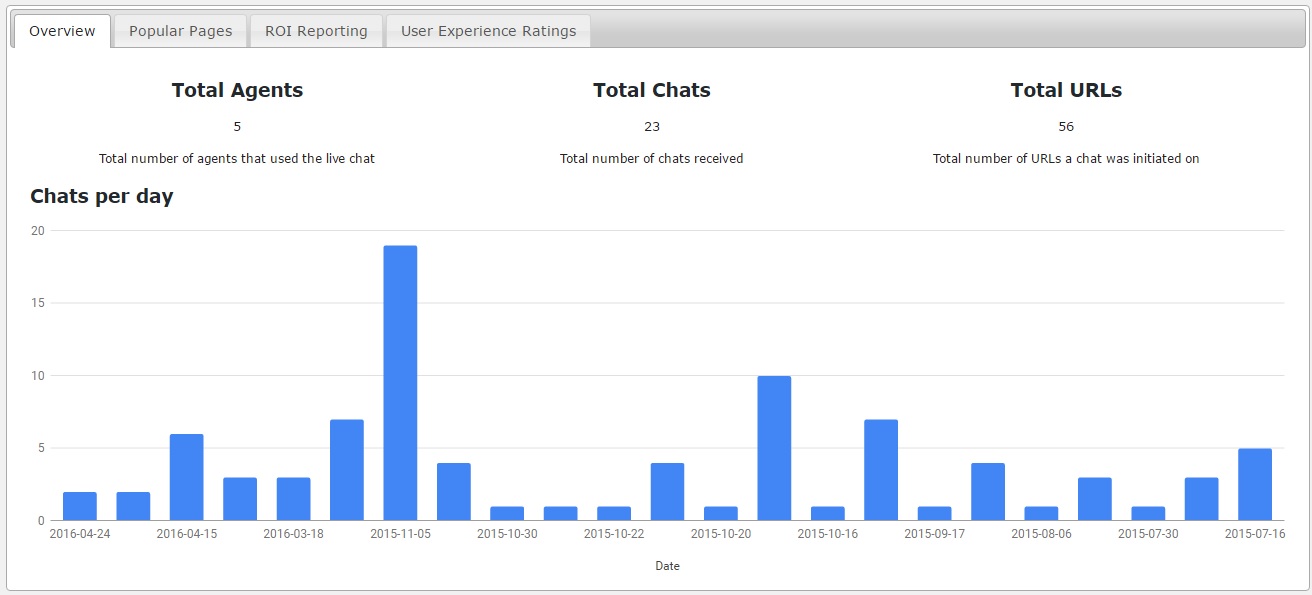The height and width of the screenshot is (595, 1312).
Task: Go to User Experience Ratings tab
Action: click(x=488, y=31)
